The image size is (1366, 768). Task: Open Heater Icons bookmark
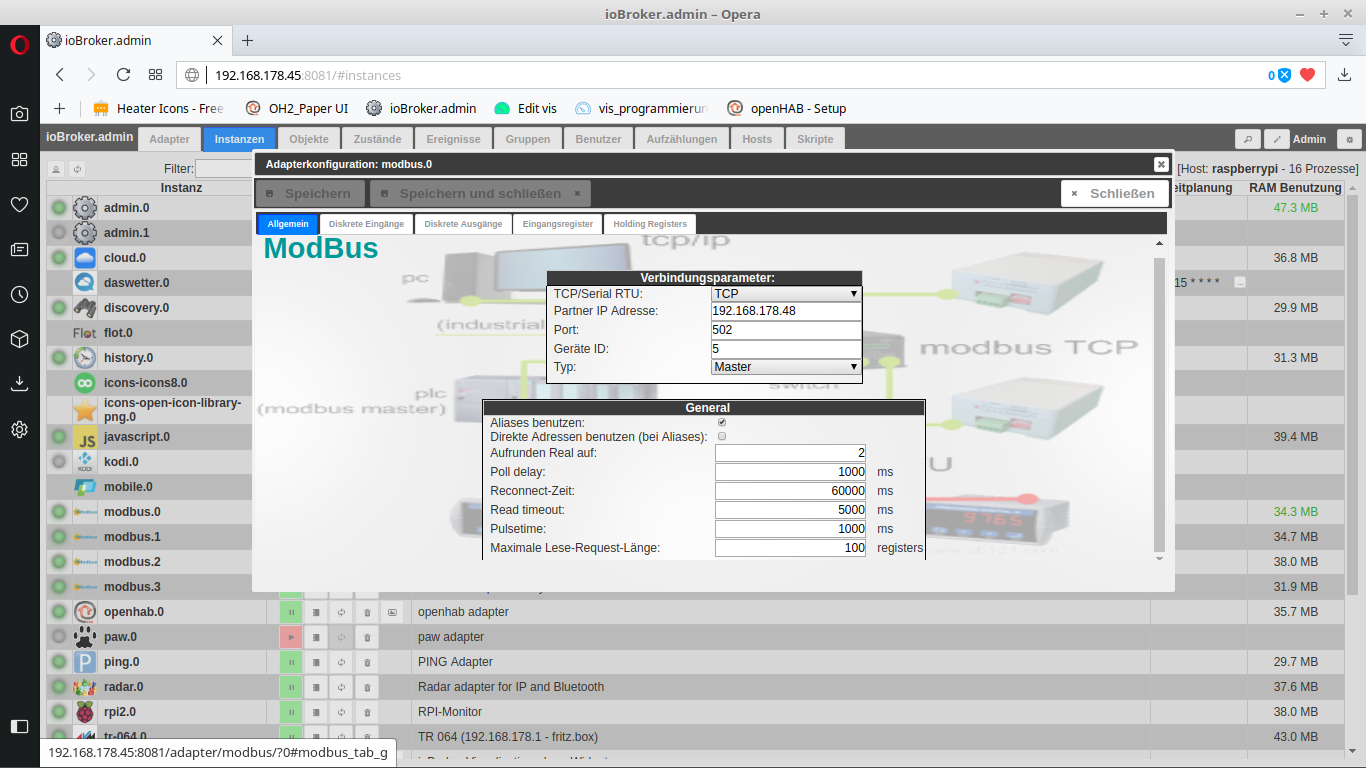click(x=159, y=108)
